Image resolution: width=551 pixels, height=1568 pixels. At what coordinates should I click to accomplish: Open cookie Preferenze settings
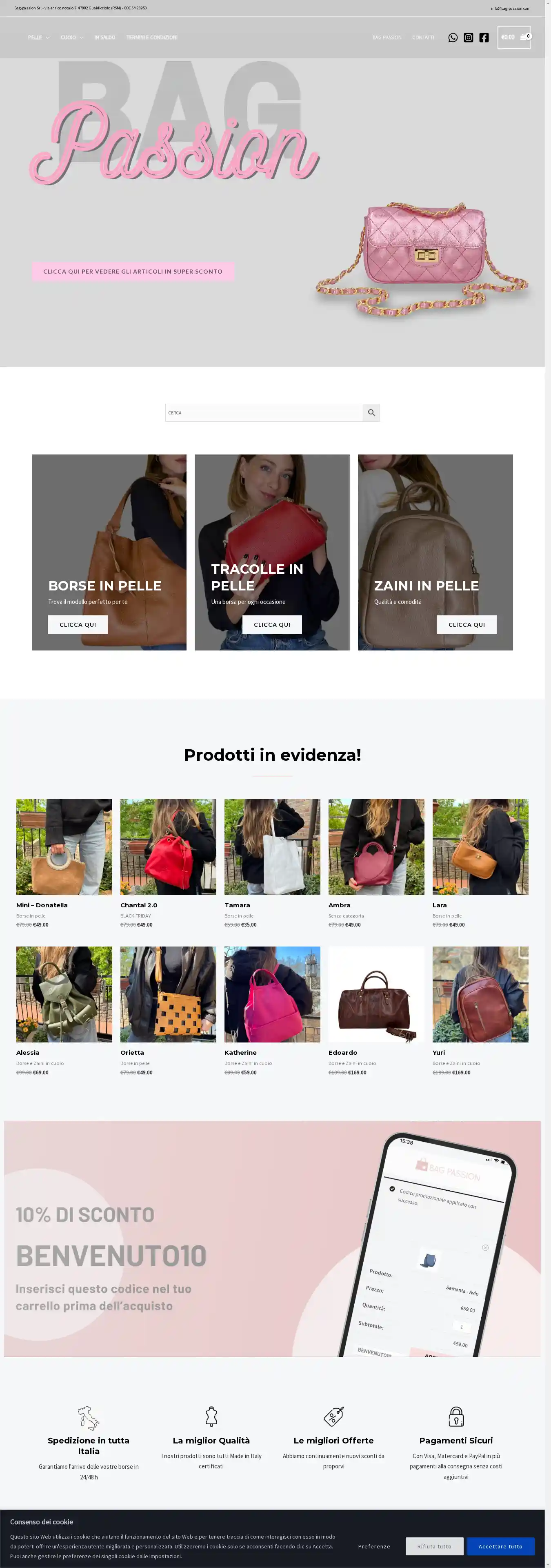pos(374,1546)
